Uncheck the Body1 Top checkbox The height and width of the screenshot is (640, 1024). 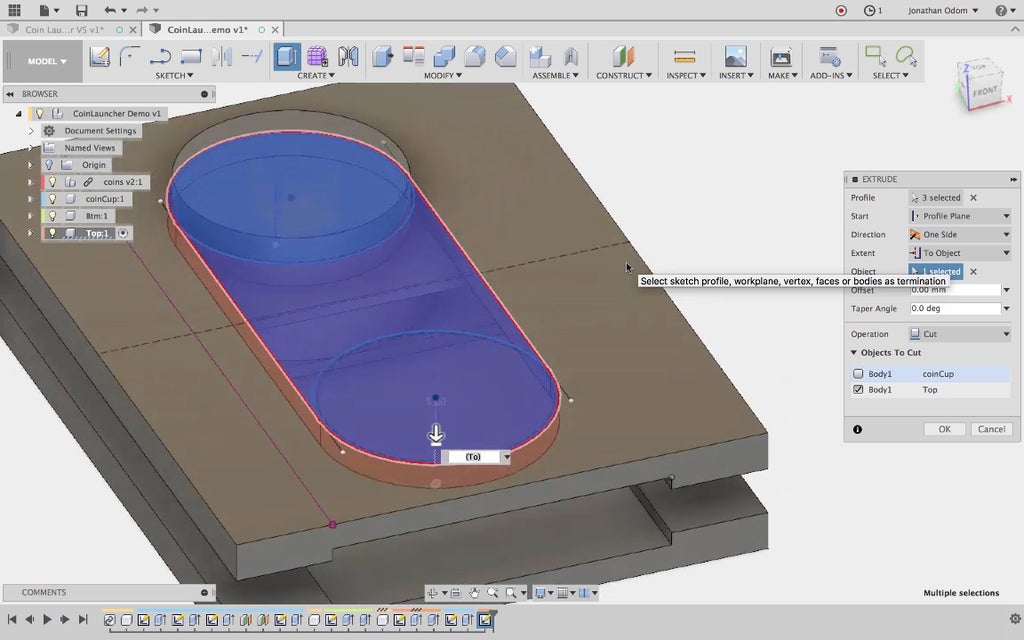(x=858, y=390)
